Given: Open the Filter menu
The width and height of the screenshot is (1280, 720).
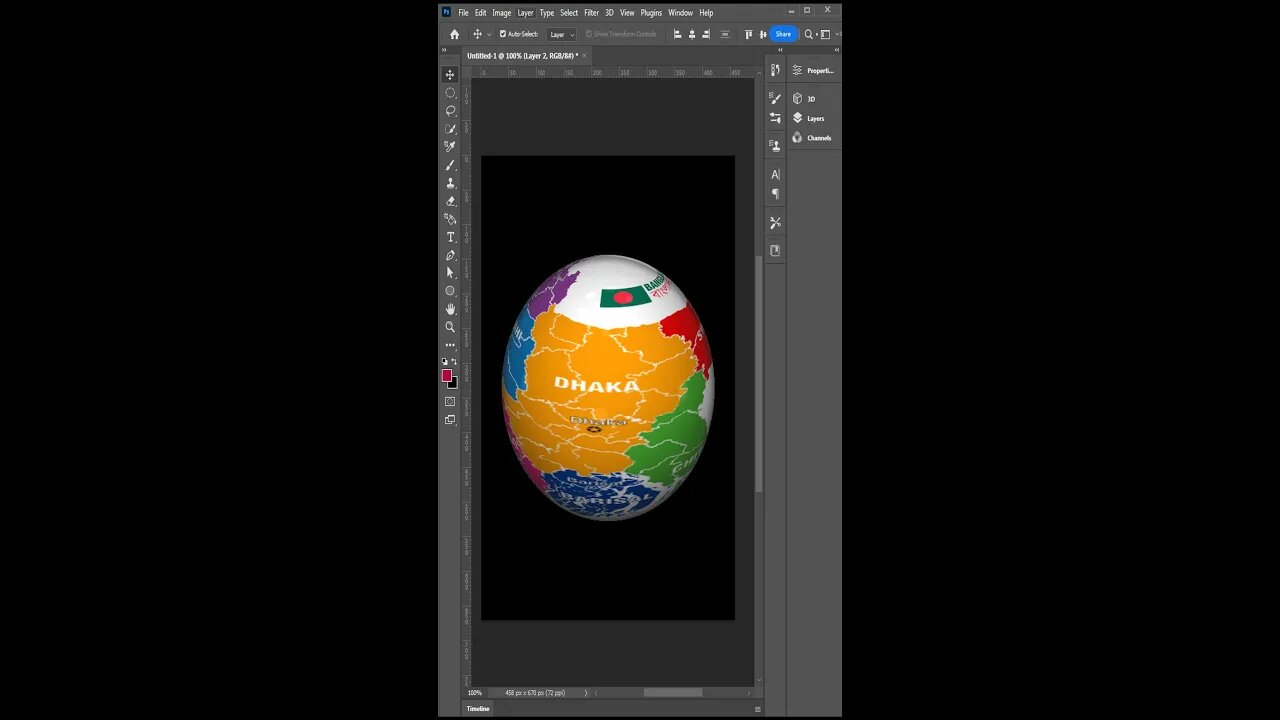Looking at the screenshot, I should click(591, 13).
